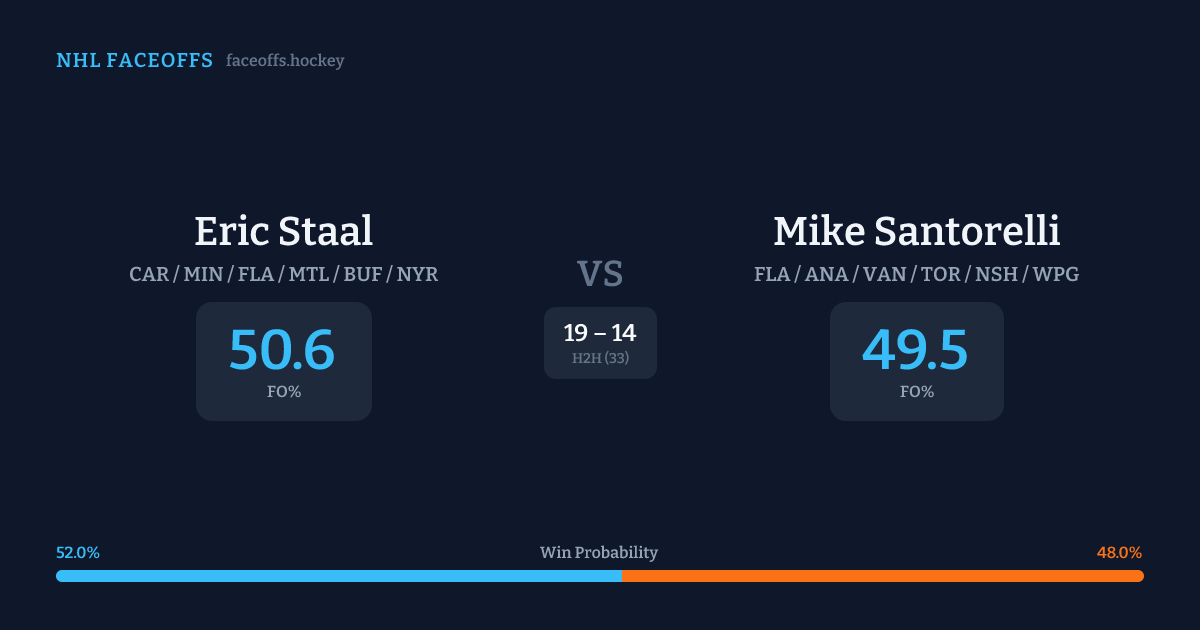Screen dimensions: 1200x630
Task: Click the 50.6 faceoff percentage value
Action: (282, 349)
